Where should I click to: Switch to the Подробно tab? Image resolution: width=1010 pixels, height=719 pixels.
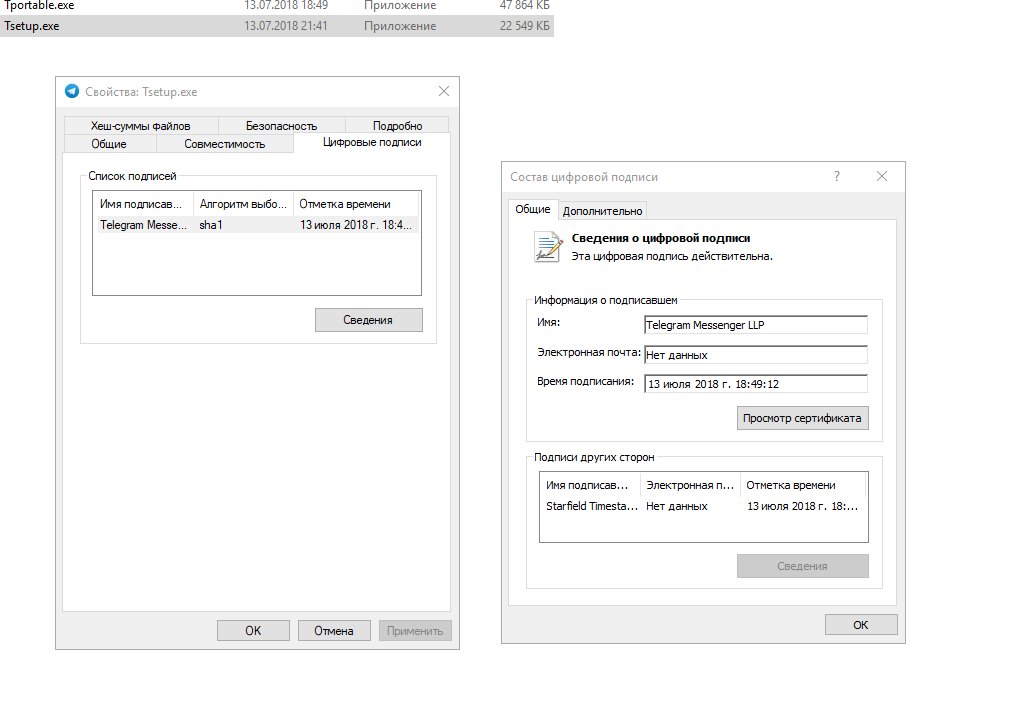point(397,126)
